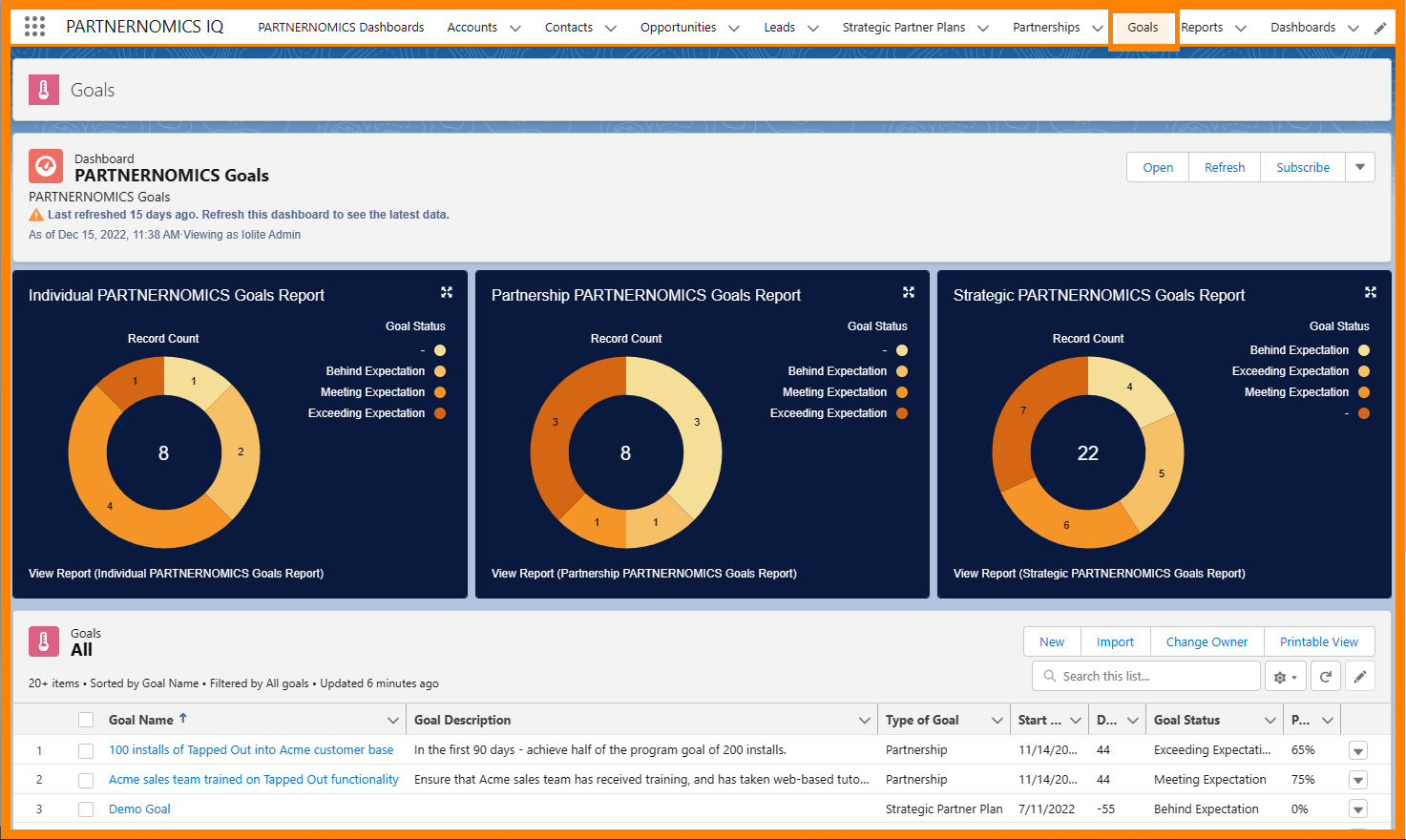Screen dimensions: 1406x840
Task: Open Reports tab dropdown chevron
Action: click(1241, 28)
